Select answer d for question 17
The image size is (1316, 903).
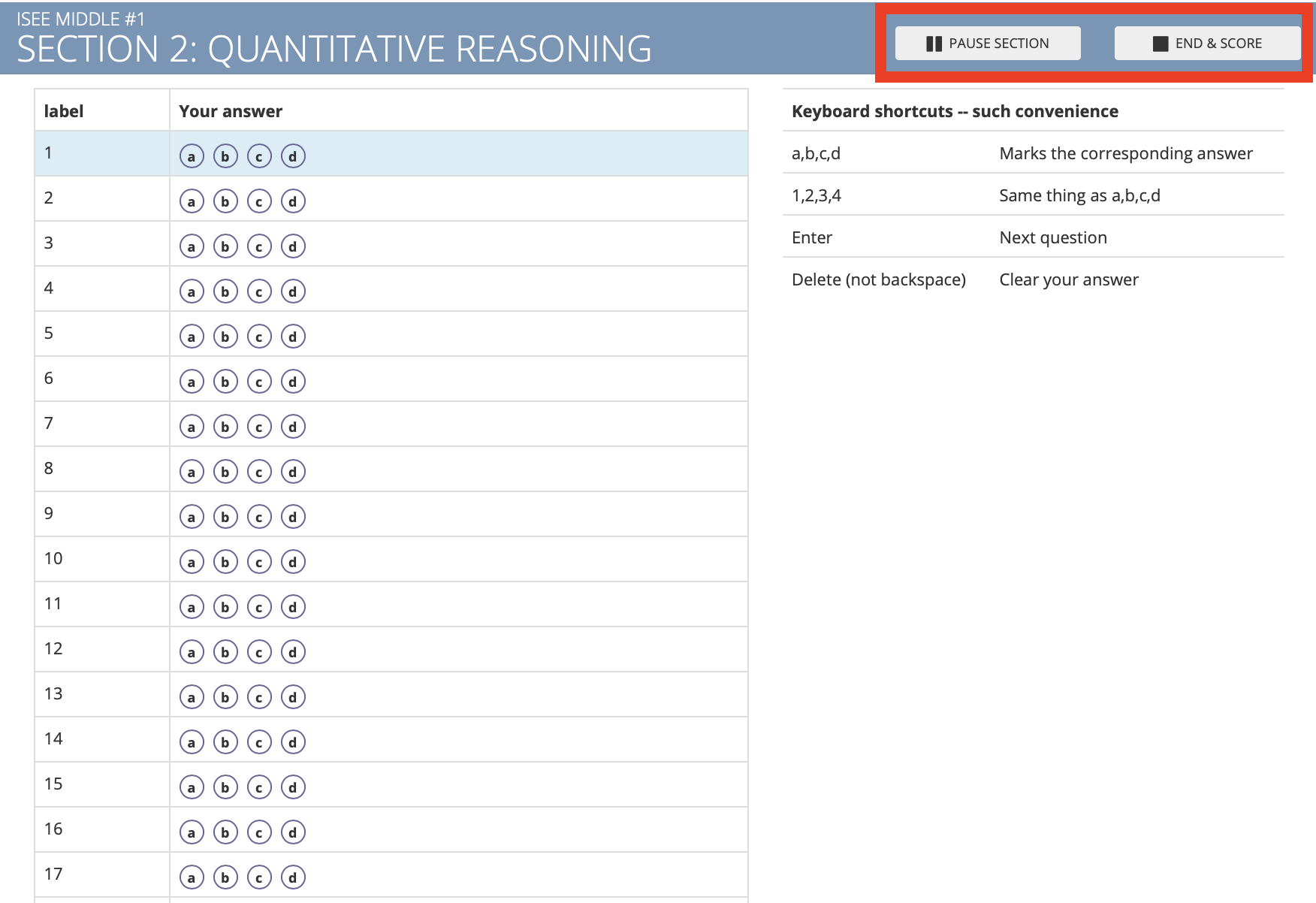tap(293, 877)
